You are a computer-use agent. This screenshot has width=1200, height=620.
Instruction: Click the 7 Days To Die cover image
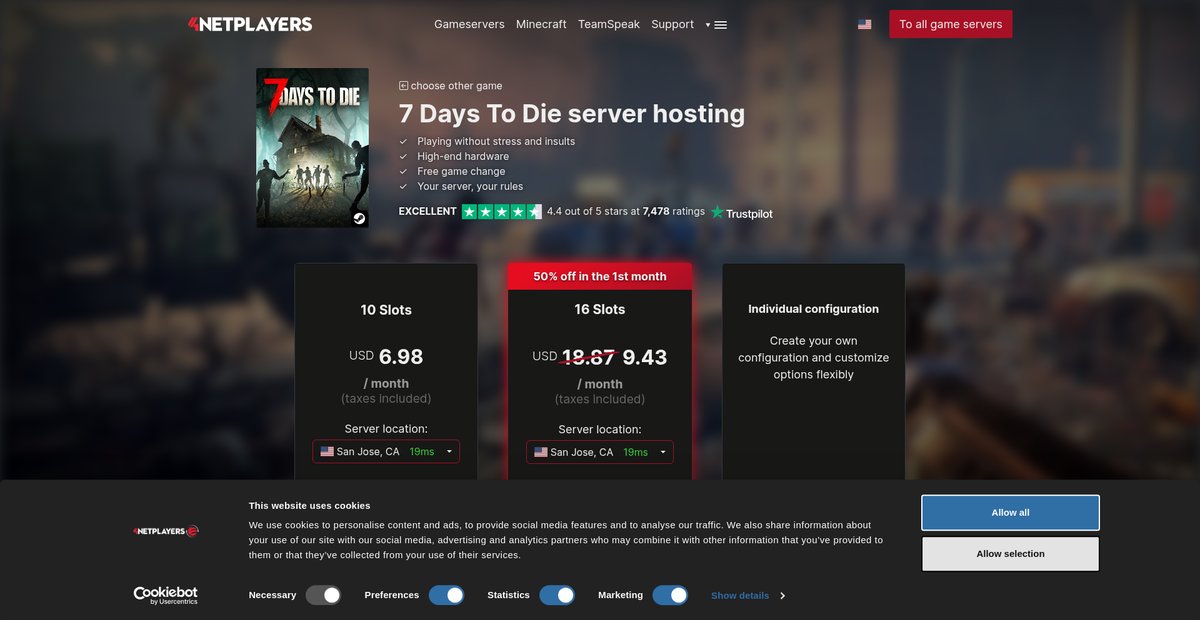312,148
